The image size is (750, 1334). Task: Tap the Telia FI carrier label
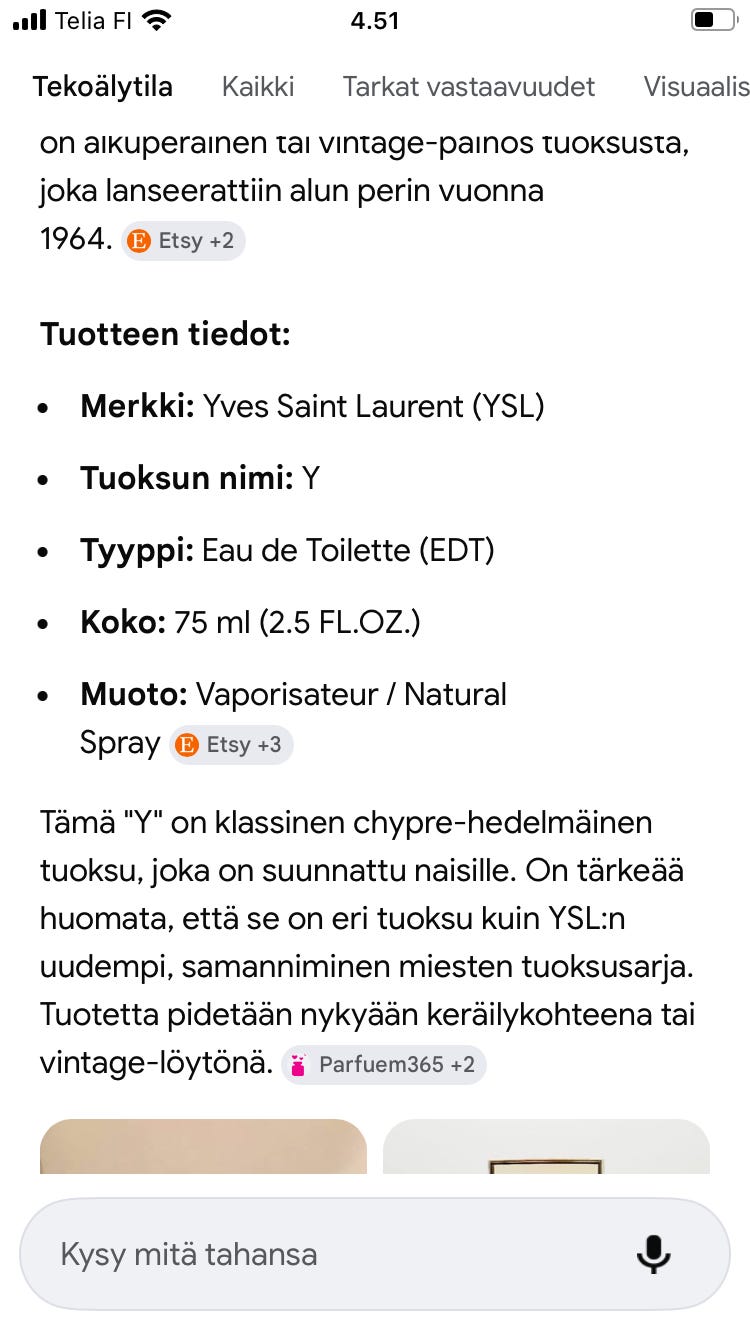click(94, 21)
